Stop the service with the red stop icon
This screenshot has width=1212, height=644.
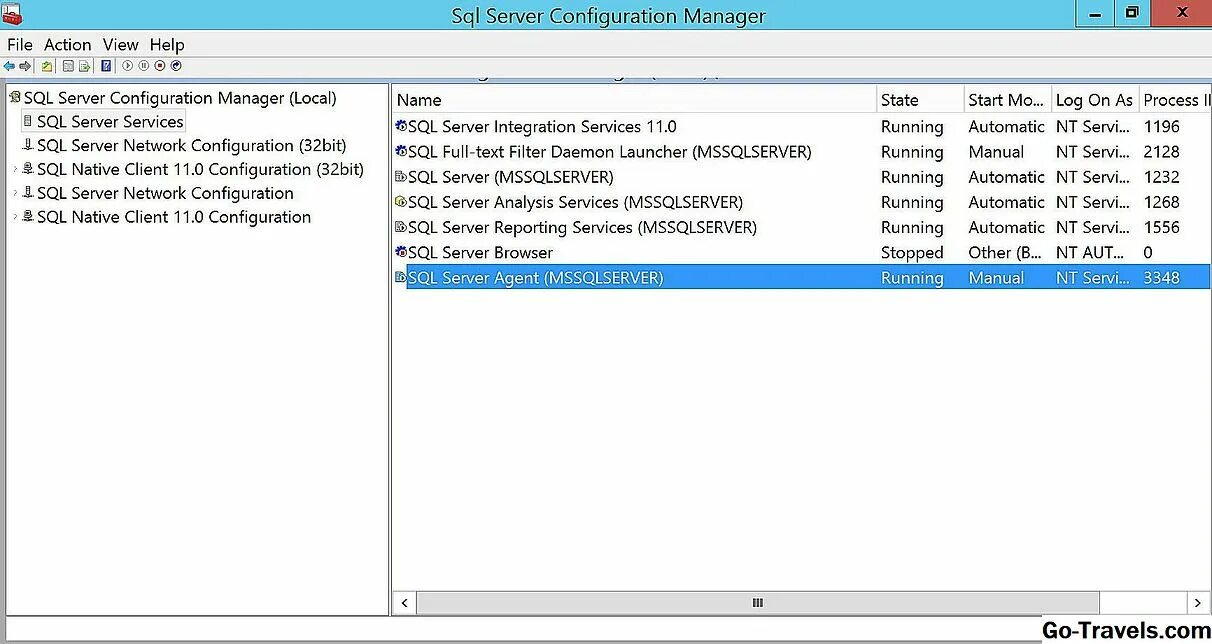coord(160,66)
